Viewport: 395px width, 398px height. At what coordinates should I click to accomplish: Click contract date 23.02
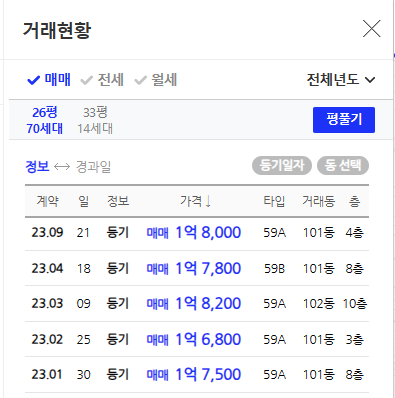pos(47,339)
